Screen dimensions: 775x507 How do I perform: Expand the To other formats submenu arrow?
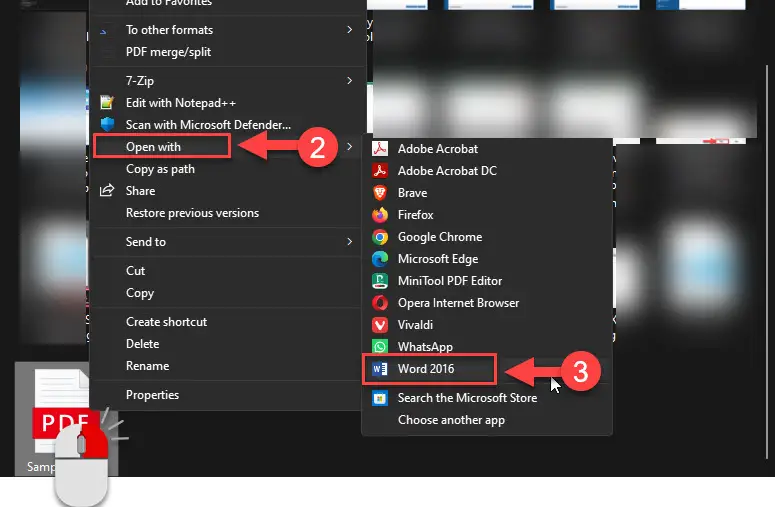point(349,30)
